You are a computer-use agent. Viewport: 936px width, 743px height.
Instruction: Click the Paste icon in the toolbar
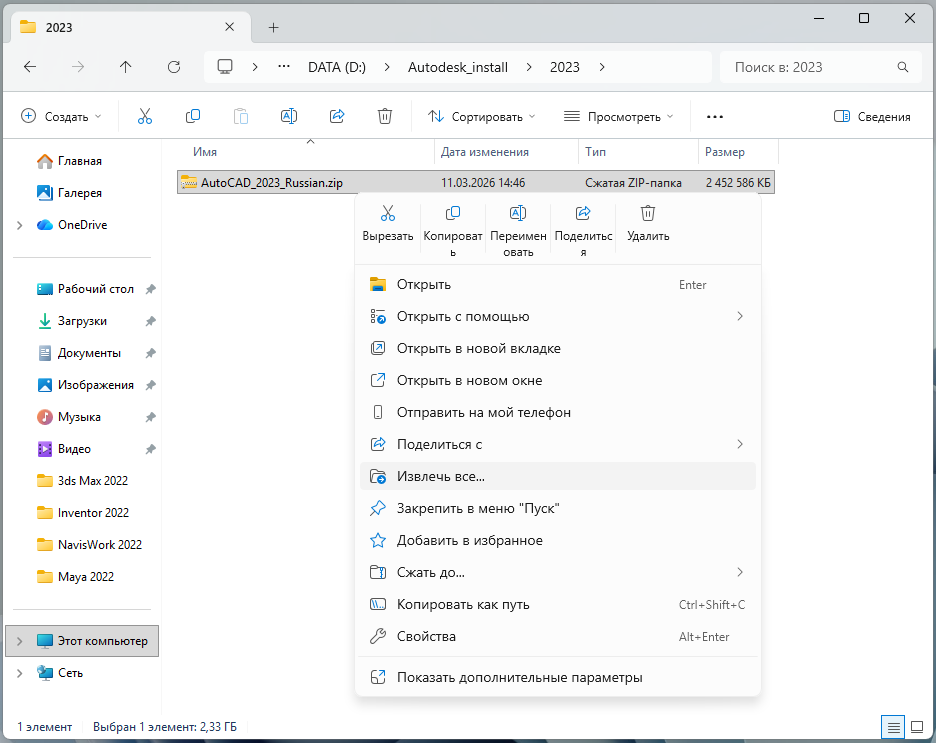click(241, 116)
